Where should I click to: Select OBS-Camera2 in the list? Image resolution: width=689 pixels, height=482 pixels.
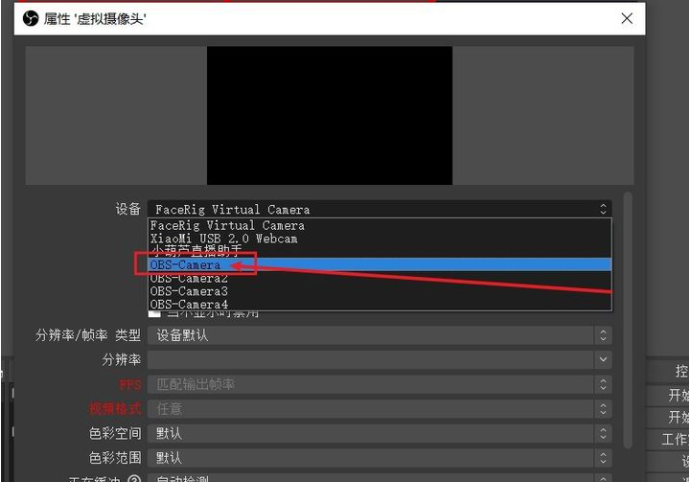click(188, 278)
